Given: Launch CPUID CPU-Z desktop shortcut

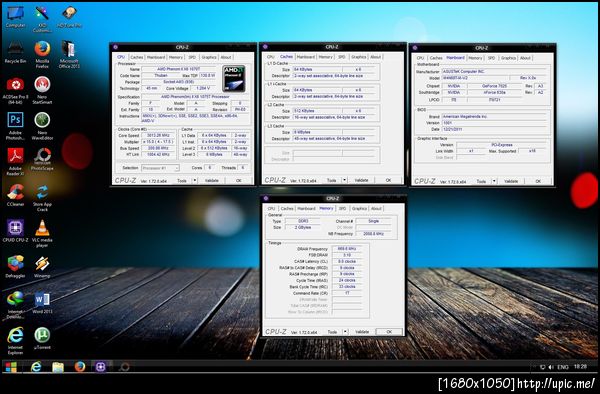Looking at the screenshot, I should click(x=15, y=231).
